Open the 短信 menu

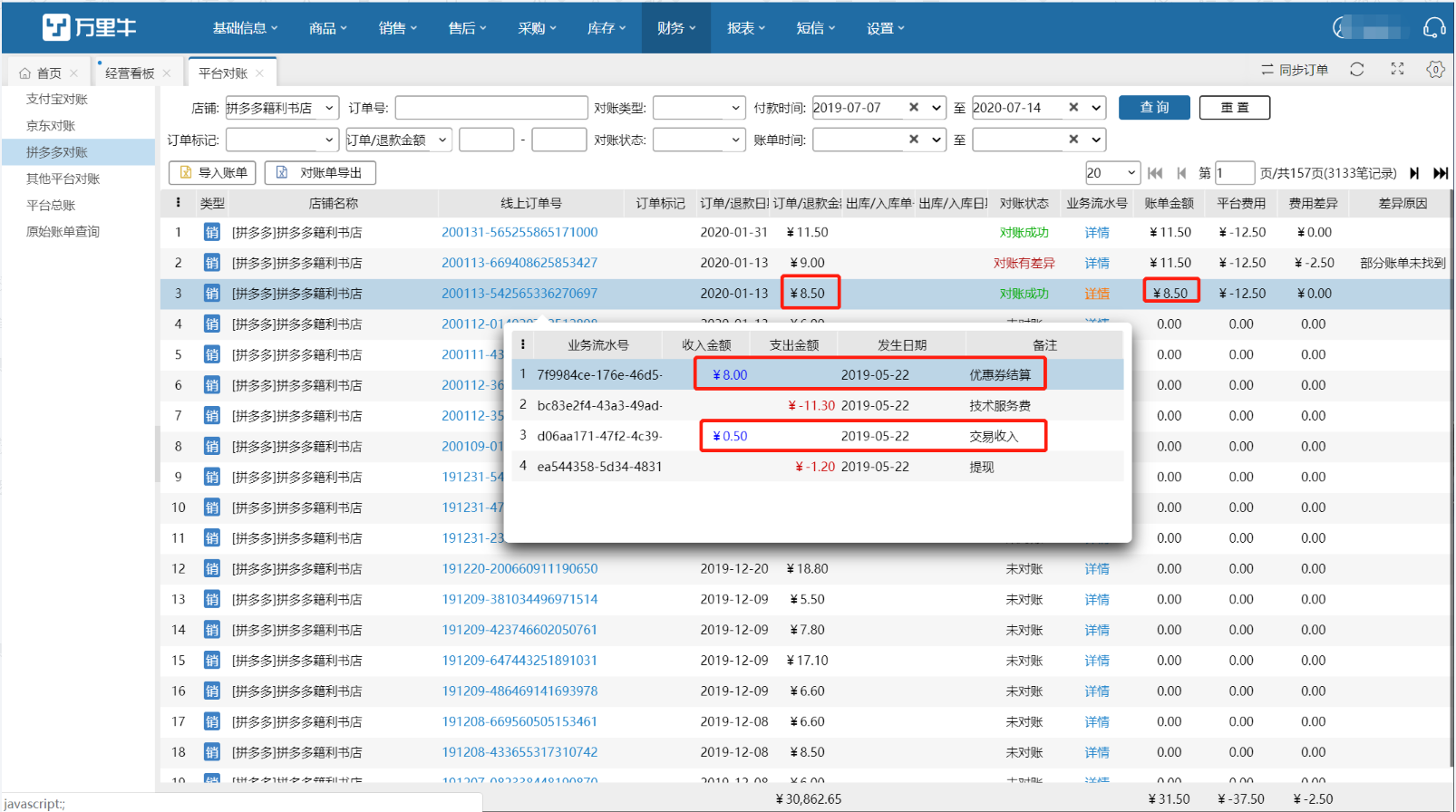pyautogui.click(x=816, y=28)
